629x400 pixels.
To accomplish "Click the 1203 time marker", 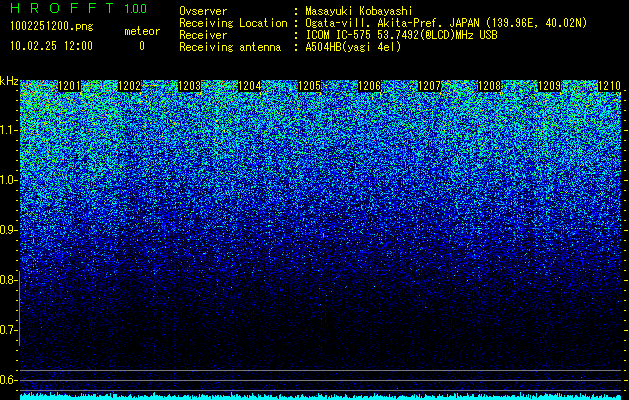I will pos(189,86).
